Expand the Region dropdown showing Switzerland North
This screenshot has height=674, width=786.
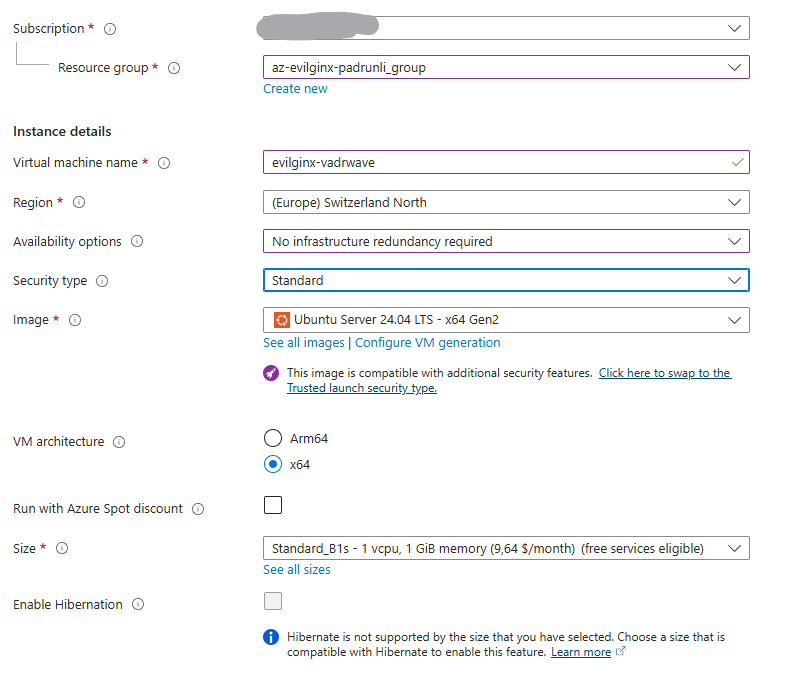pyautogui.click(x=506, y=202)
